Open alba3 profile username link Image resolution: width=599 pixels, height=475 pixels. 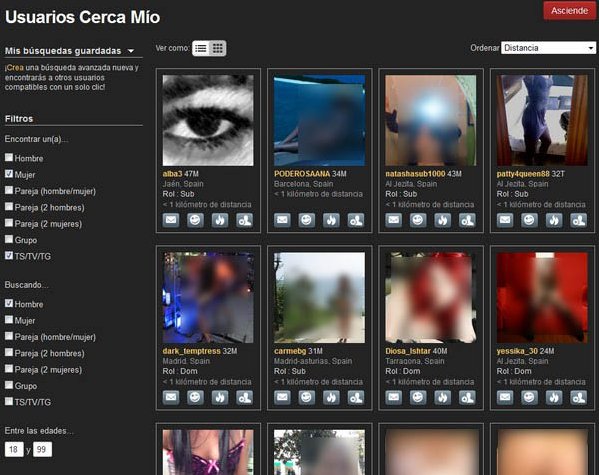click(x=172, y=174)
